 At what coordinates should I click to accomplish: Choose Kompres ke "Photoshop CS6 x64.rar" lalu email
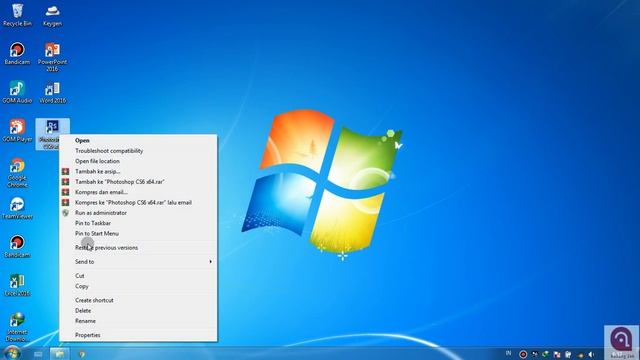pyautogui.click(x=138, y=202)
